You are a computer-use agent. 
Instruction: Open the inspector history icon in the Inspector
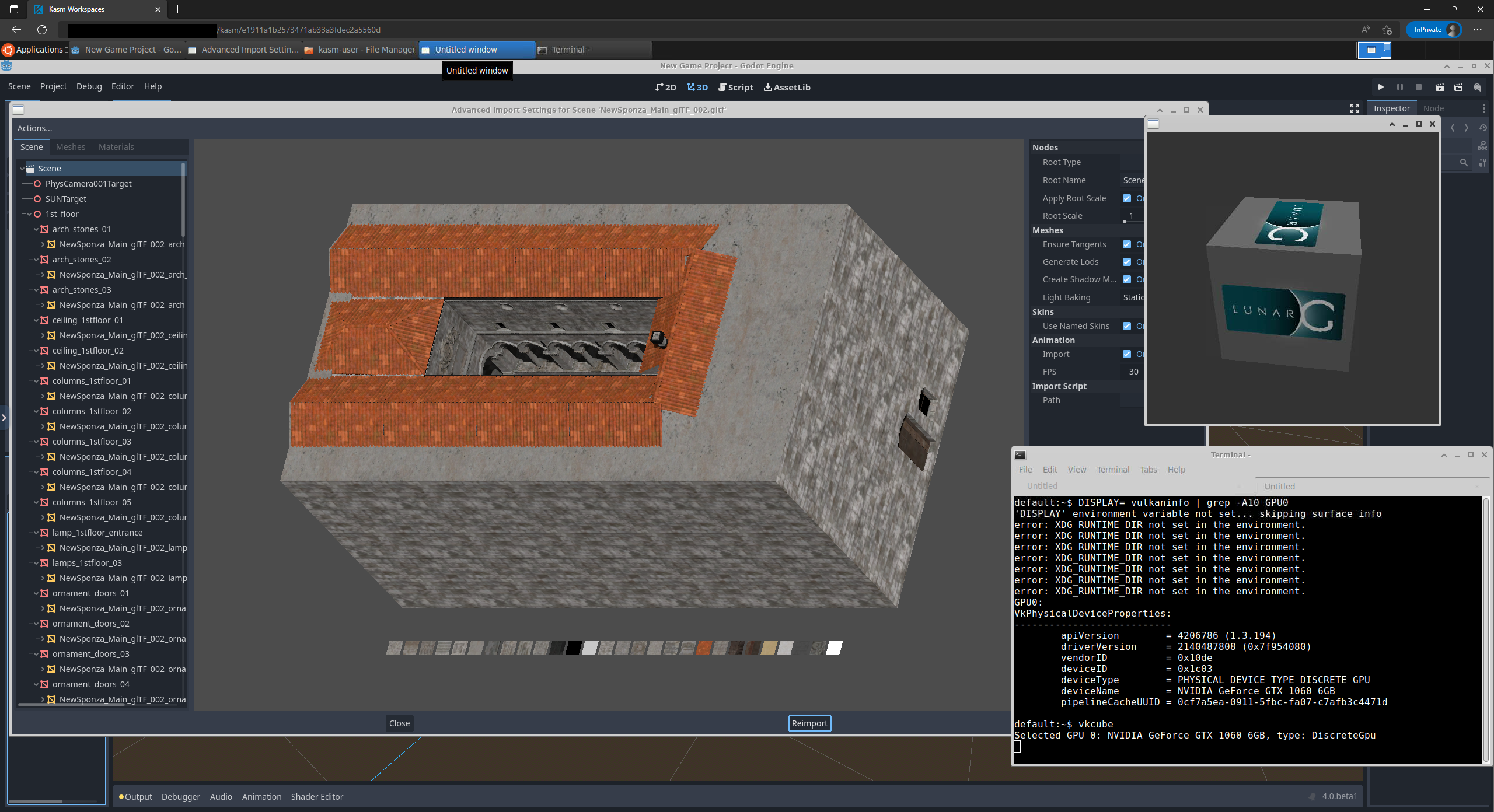click(1483, 127)
